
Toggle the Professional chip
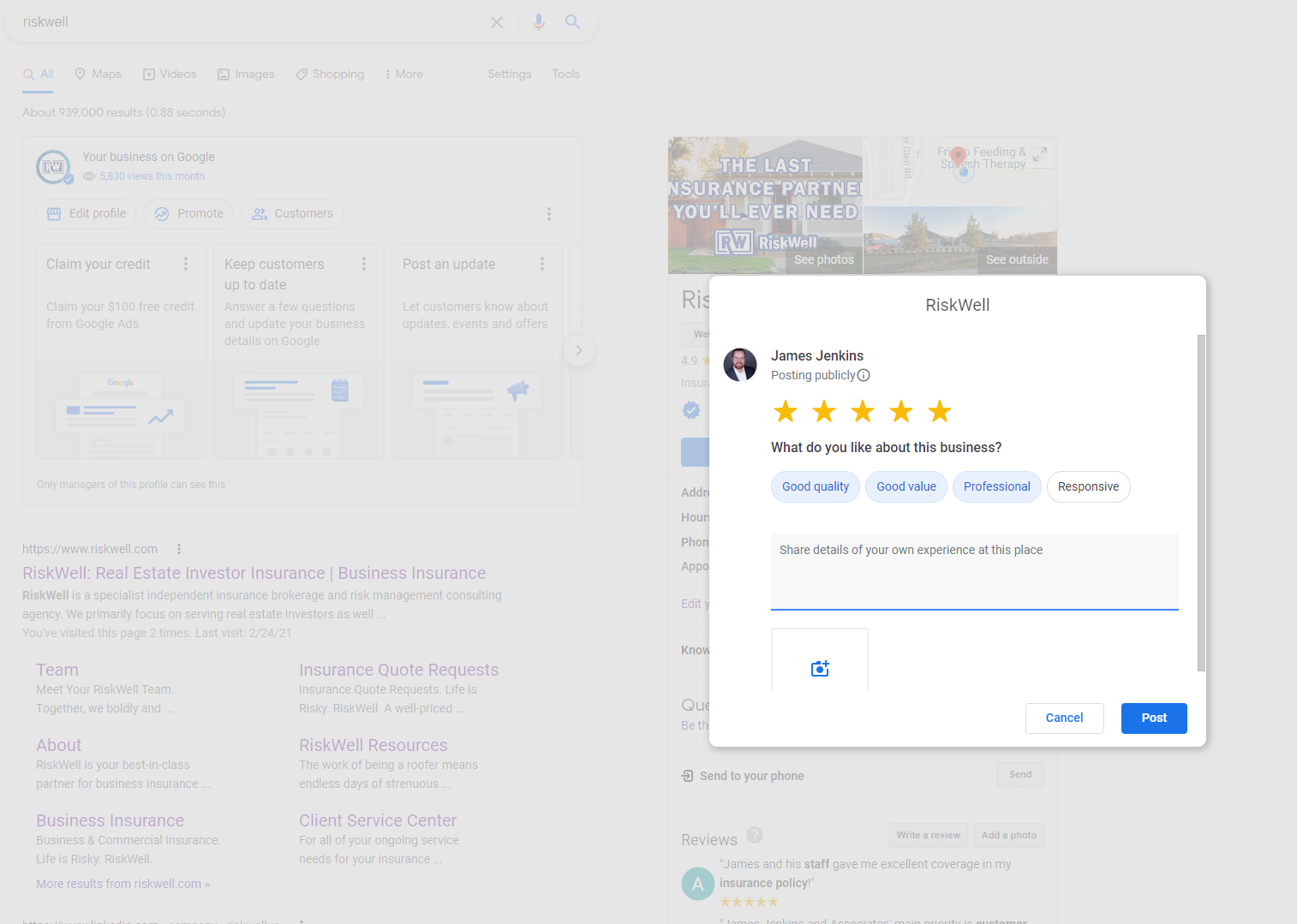click(x=997, y=486)
